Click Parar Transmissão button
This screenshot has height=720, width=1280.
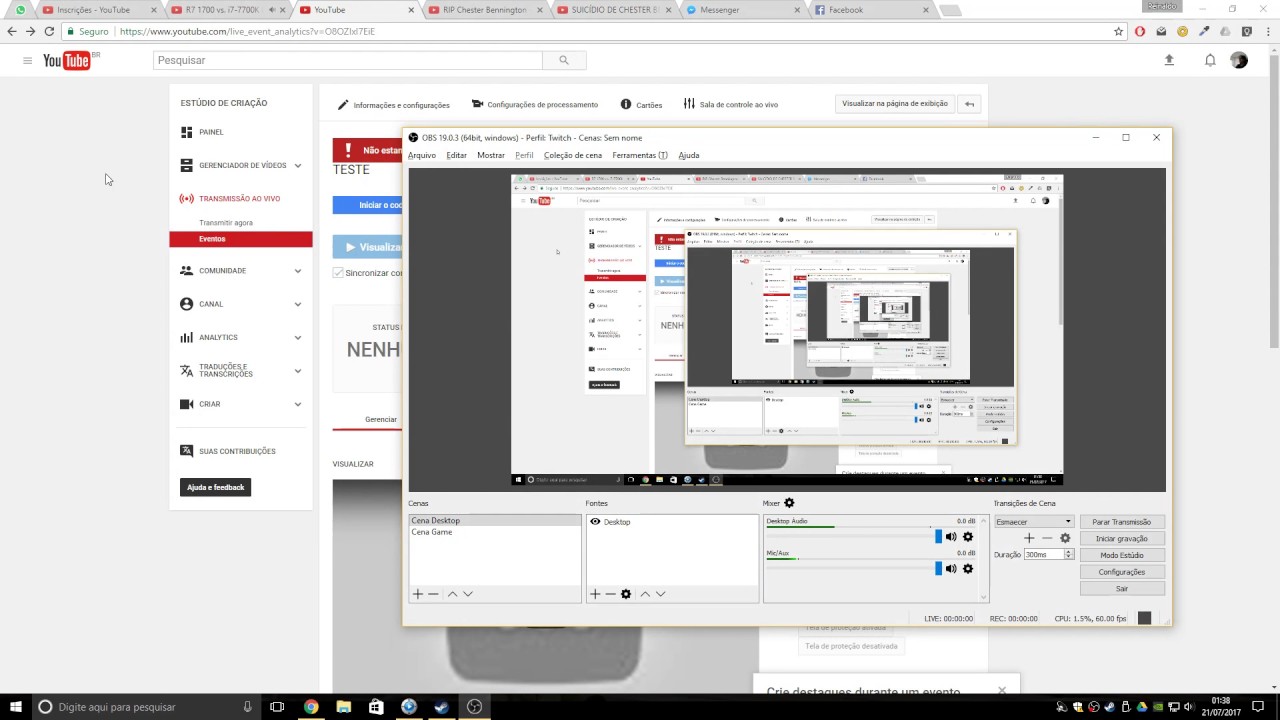1122,522
